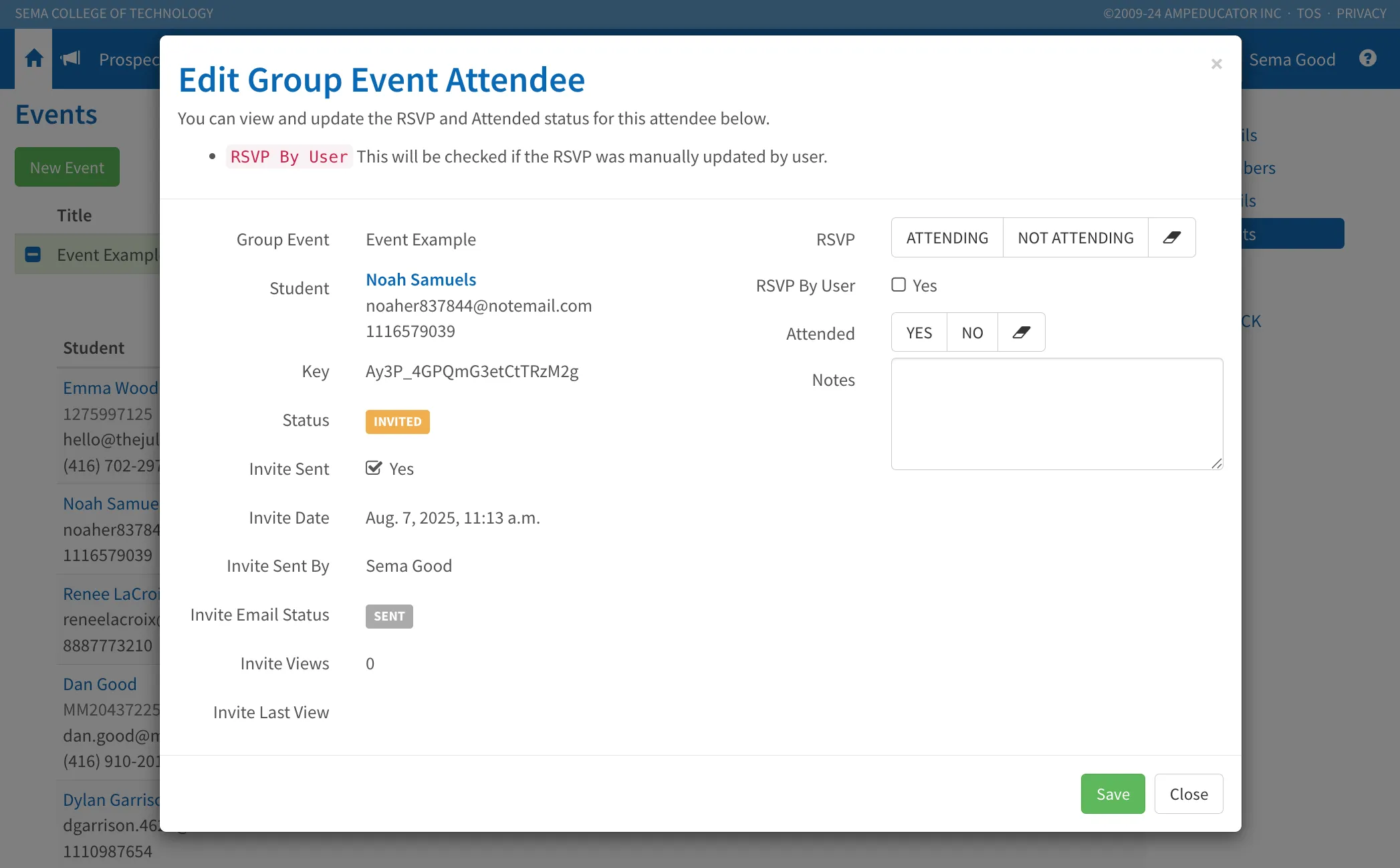The width and height of the screenshot is (1400, 868).
Task: Open the Sema Good user menu
Action: 1292,60
